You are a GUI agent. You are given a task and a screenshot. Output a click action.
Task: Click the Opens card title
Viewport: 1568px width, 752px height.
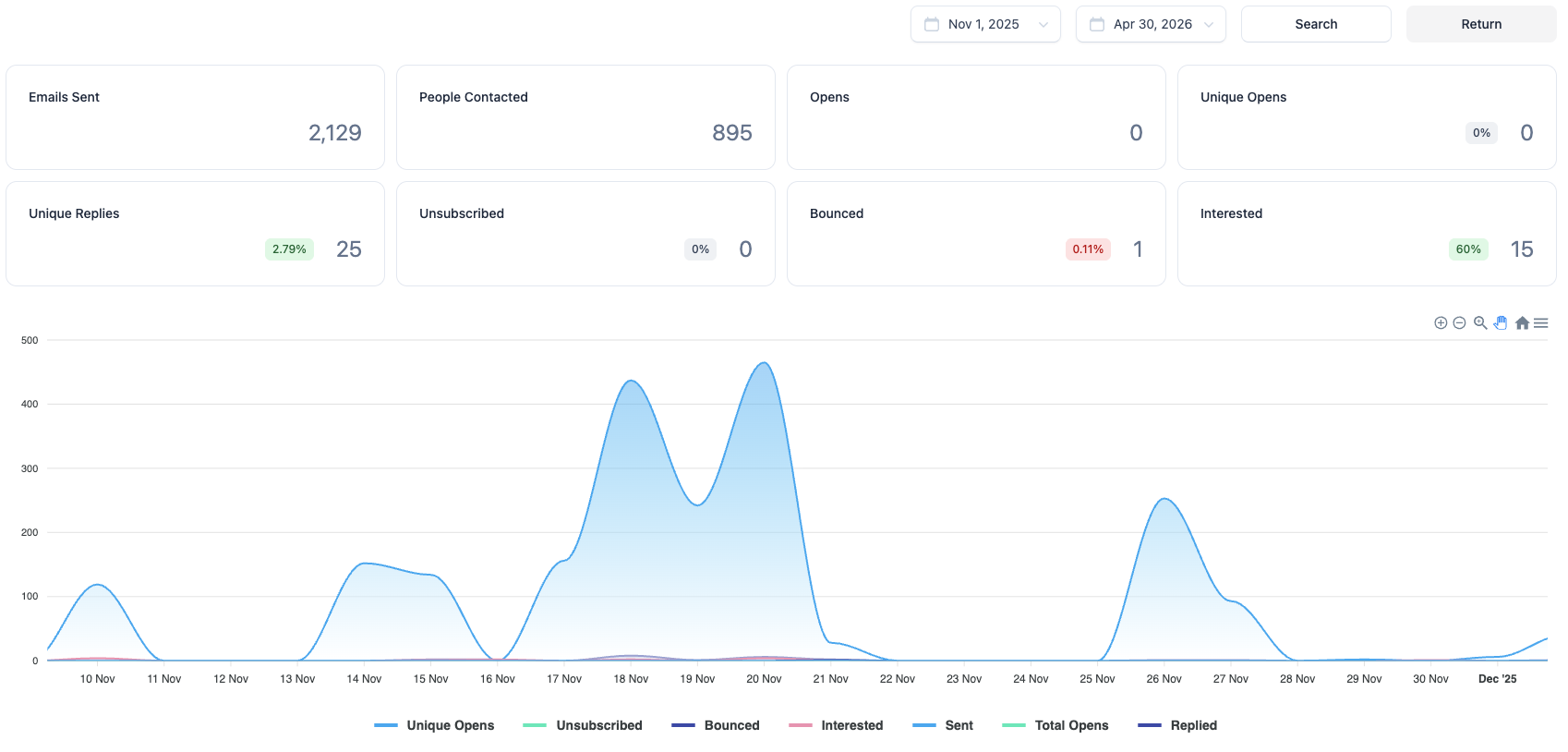coord(829,97)
